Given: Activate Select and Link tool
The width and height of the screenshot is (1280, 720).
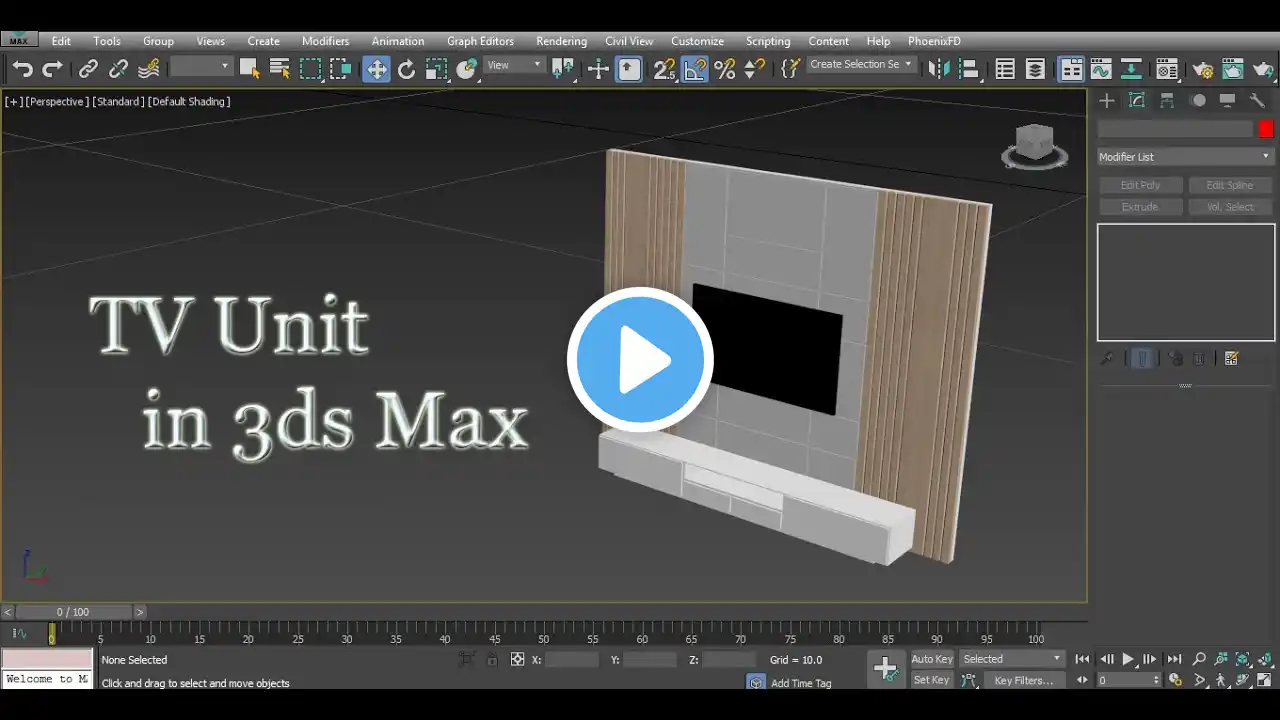Looking at the screenshot, I should tap(88, 69).
